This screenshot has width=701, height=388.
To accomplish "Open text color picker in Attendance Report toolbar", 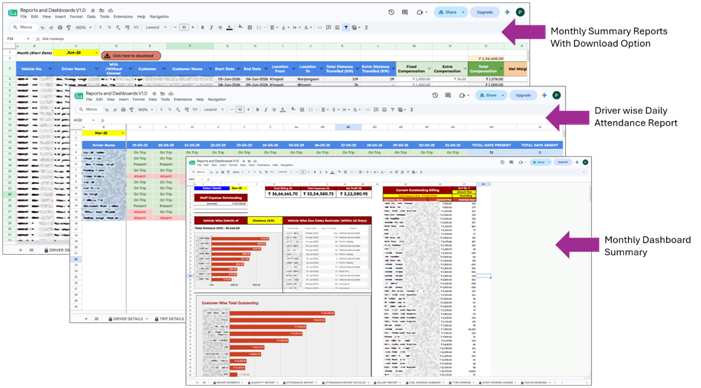I will tap(283, 110).
